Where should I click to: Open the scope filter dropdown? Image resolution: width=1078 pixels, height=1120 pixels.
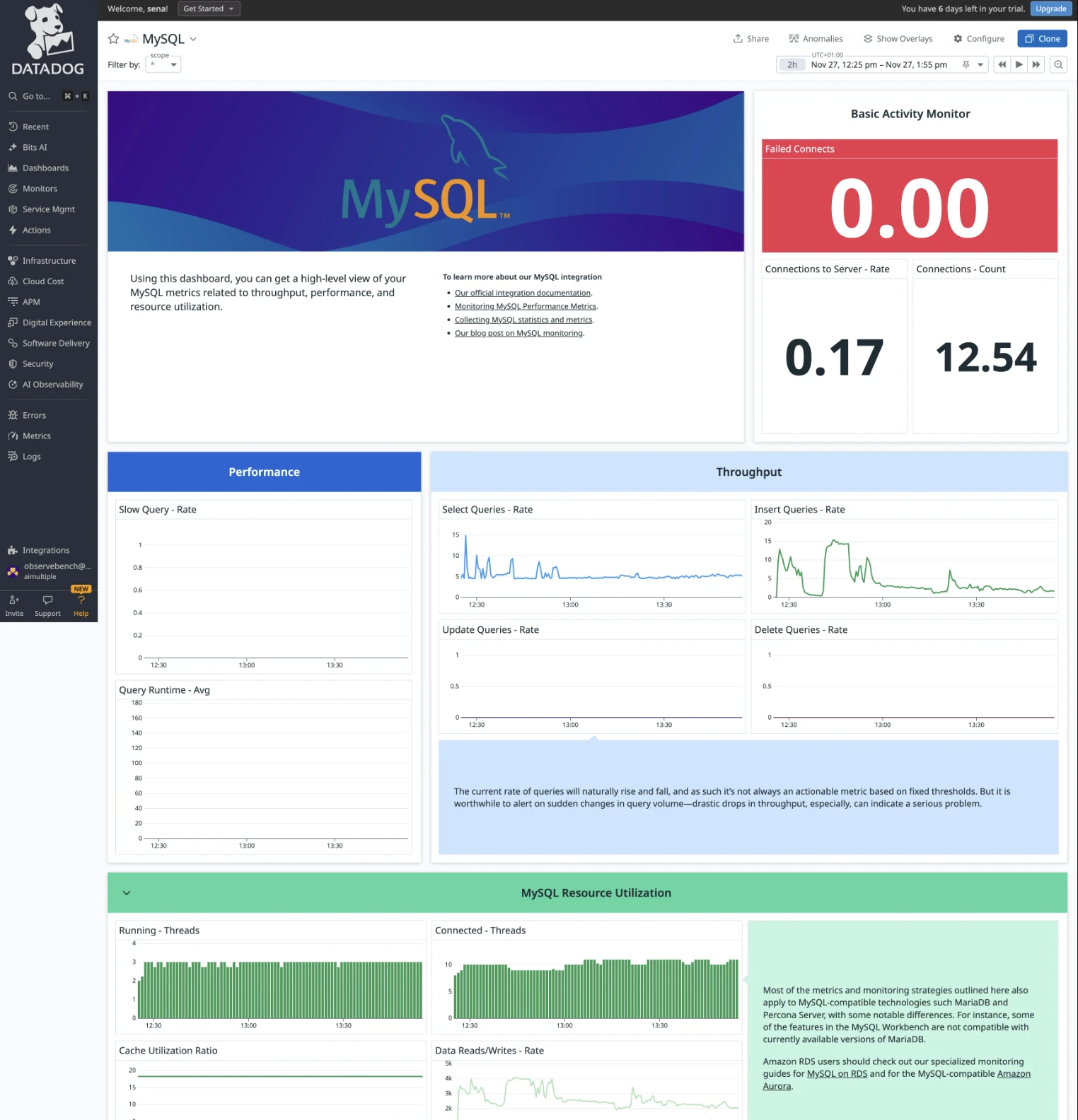[163, 64]
